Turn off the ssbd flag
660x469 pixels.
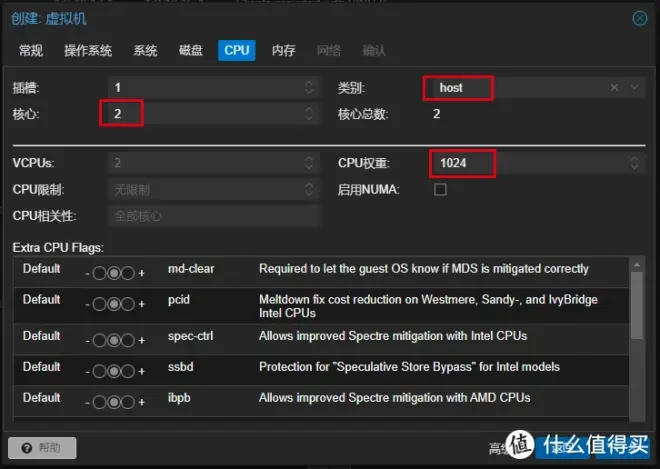pyautogui.click(x=99, y=371)
